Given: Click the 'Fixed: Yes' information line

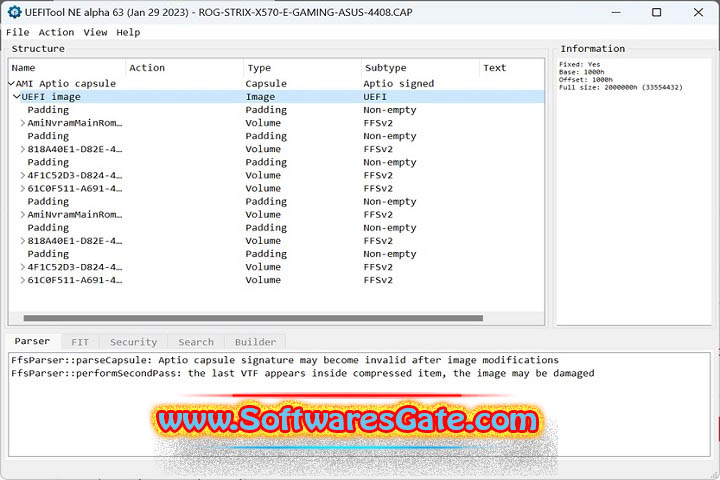Looking at the screenshot, I should pyautogui.click(x=579, y=64).
